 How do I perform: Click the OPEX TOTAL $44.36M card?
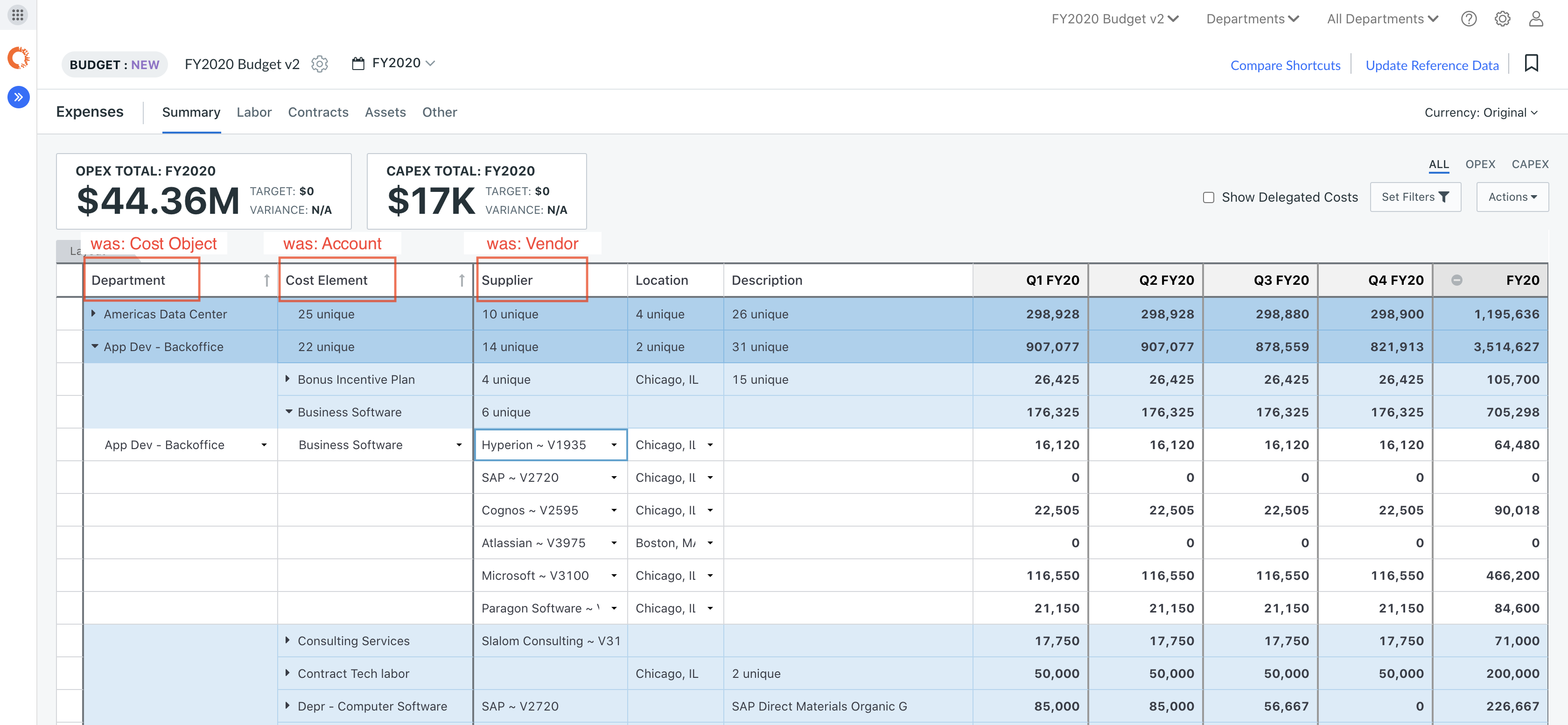pos(203,191)
